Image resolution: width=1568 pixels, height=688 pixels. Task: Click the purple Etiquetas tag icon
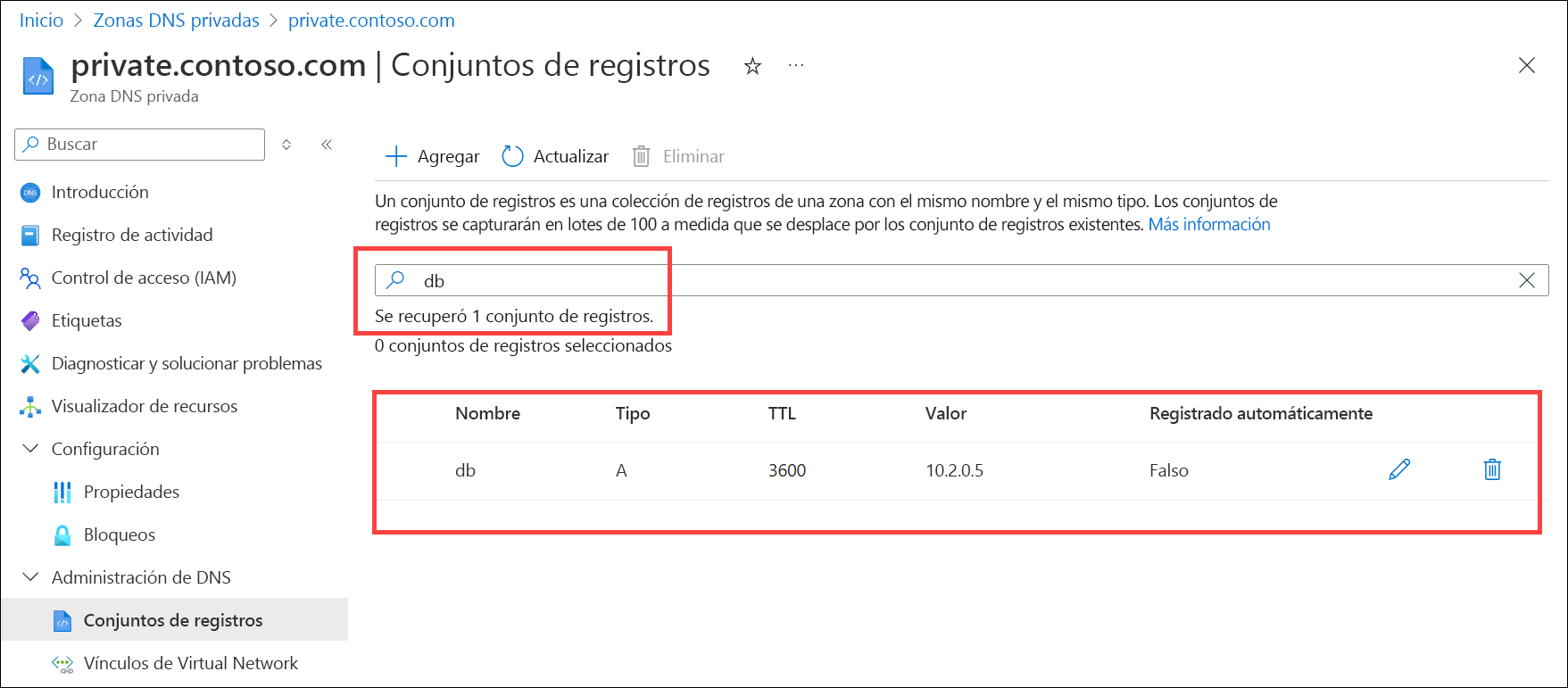pyautogui.click(x=30, y=320)
